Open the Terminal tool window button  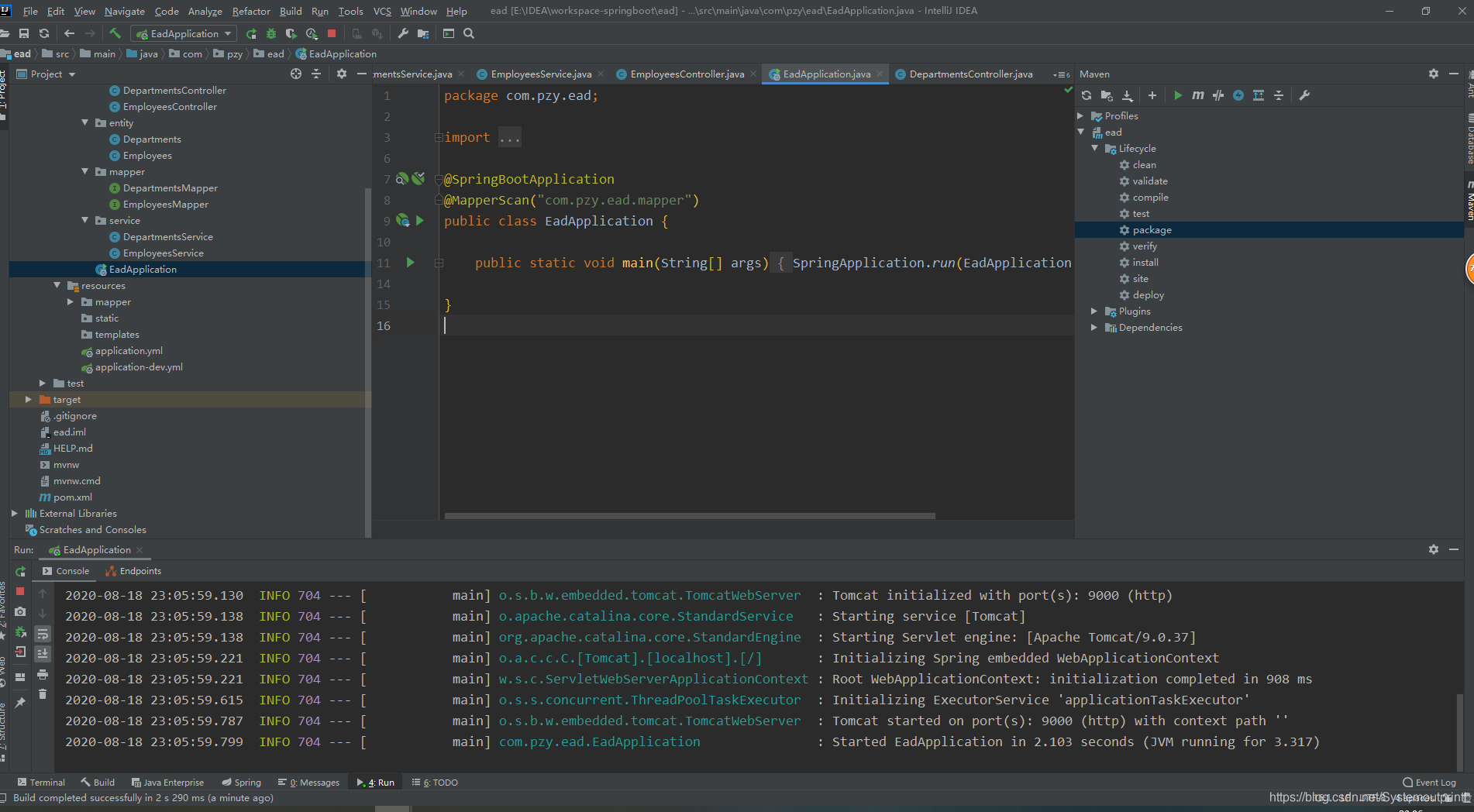point(41,783)
